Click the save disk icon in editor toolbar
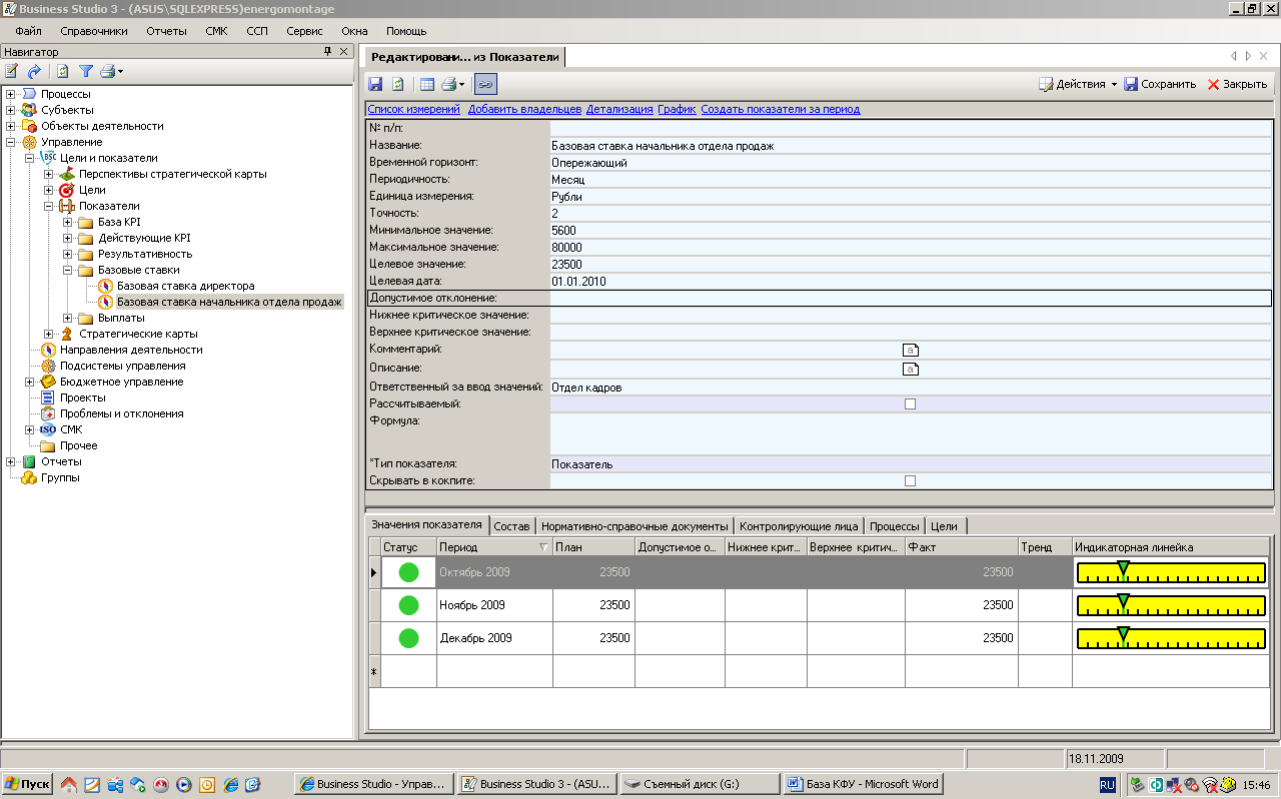Viewport: 1281px width, 799px height. click(376, 85)
